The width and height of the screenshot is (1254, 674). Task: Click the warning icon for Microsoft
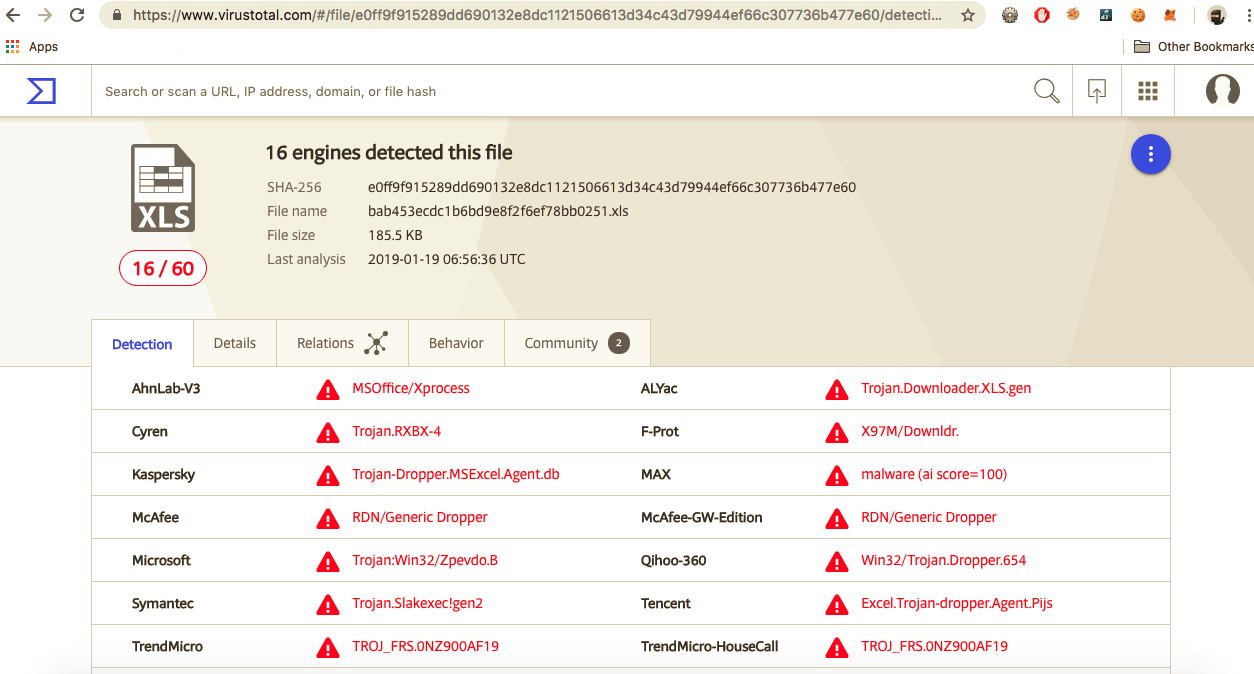pos(327,561)
